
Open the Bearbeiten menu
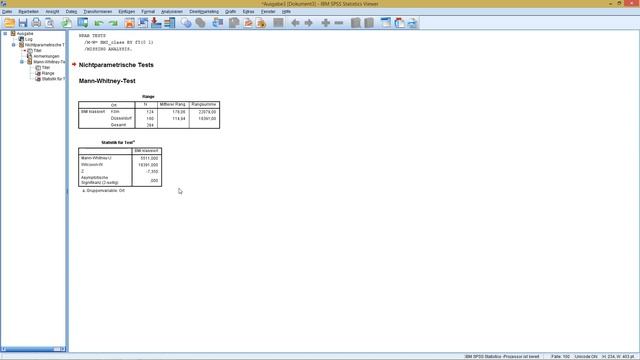29,11
